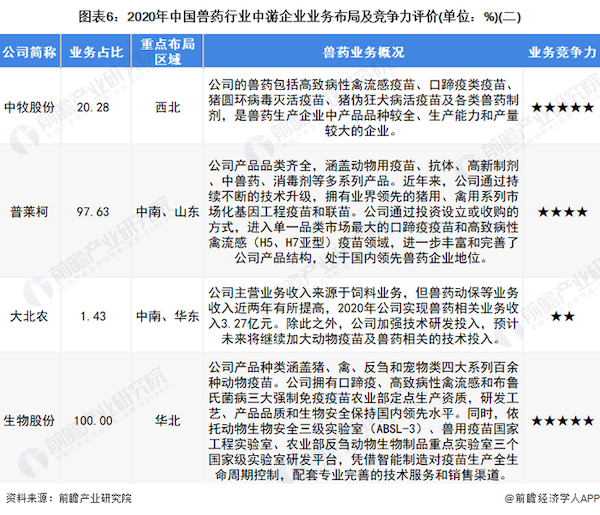600x515 pixels.
Task: Click the company name 生物股份
Action: [x=29, y=421]
